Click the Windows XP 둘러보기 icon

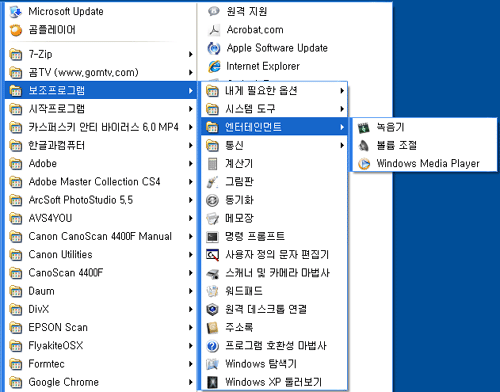(x=212, y=382)
